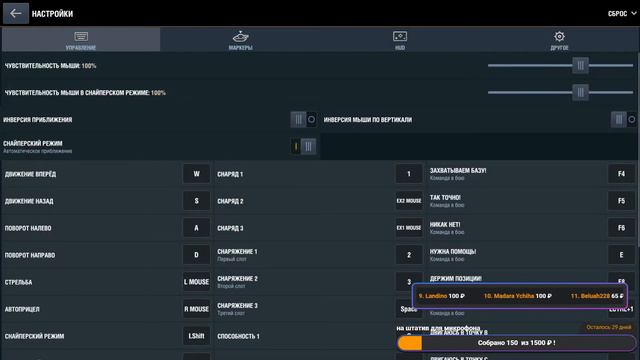Open the Маркеры tab

(240, 40)
